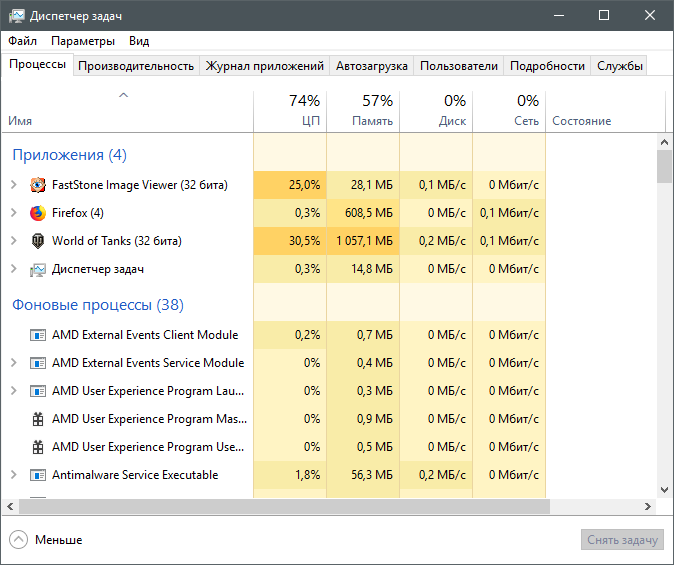Click the horizontal scrollbar right arrow
Image resolution: width=674 pixels, height=565 pixels.
649,505
